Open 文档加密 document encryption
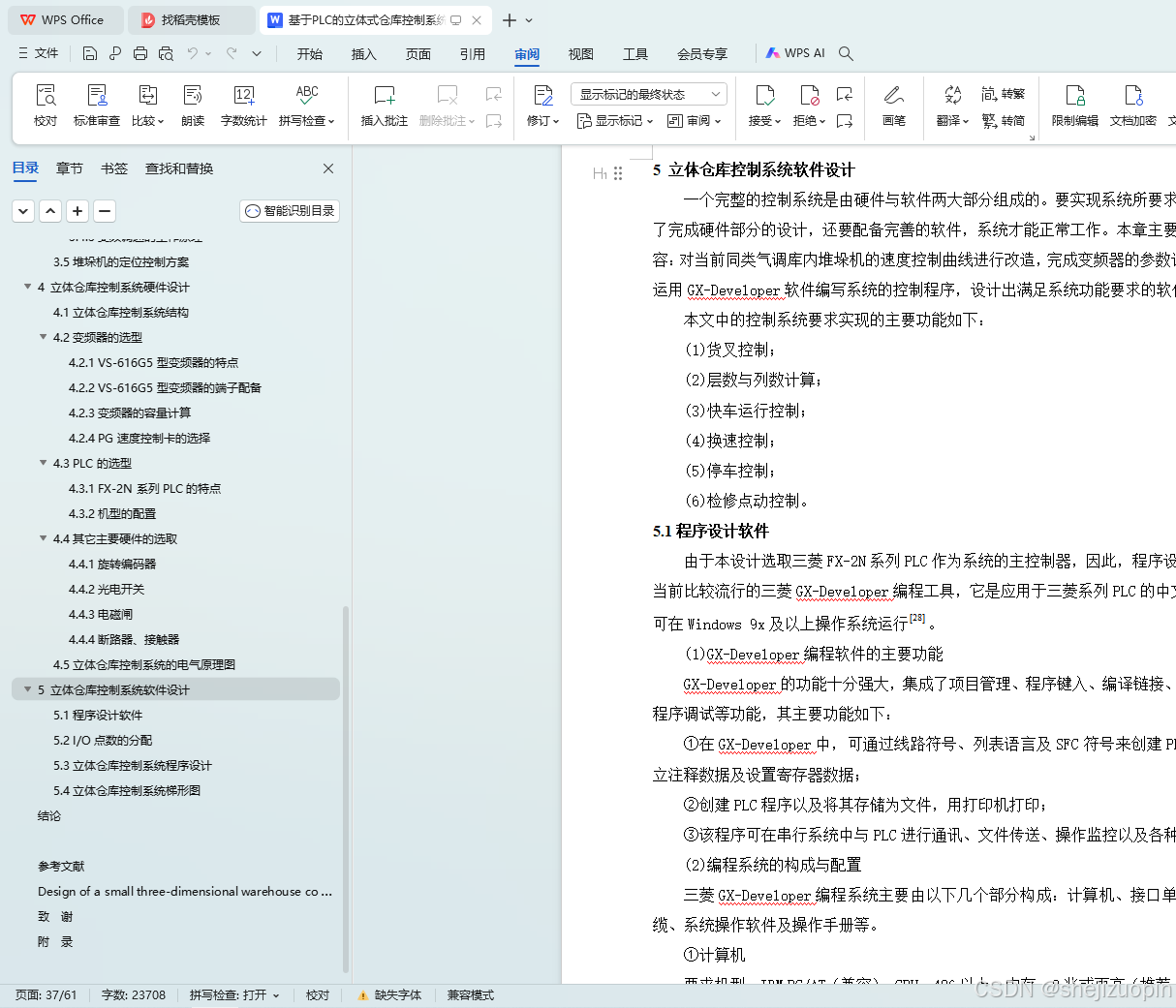Screen dimensions: 1176x1008 (x=1132, y=105)
